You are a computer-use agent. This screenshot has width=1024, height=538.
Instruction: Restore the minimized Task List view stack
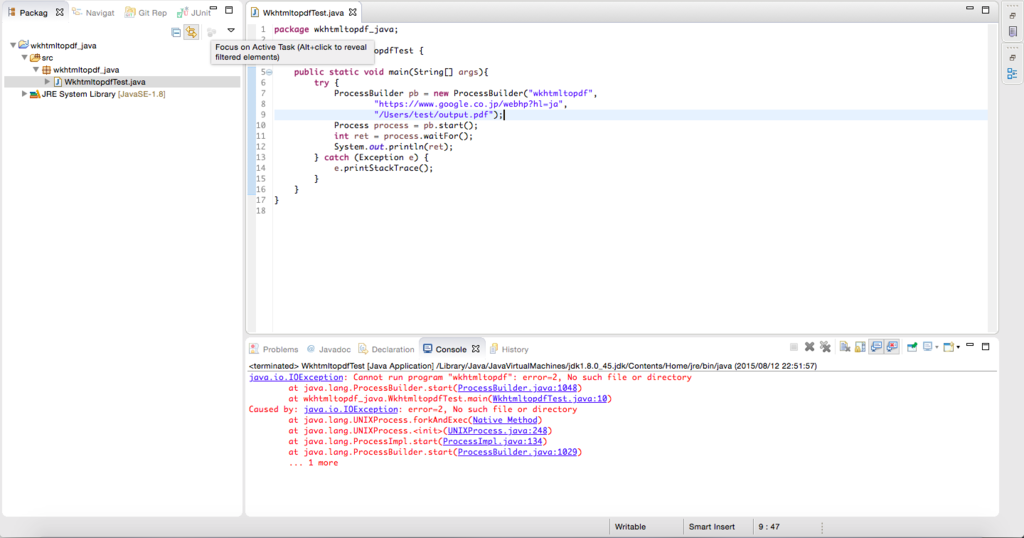pyautogui.click(x=1012, y=16)
